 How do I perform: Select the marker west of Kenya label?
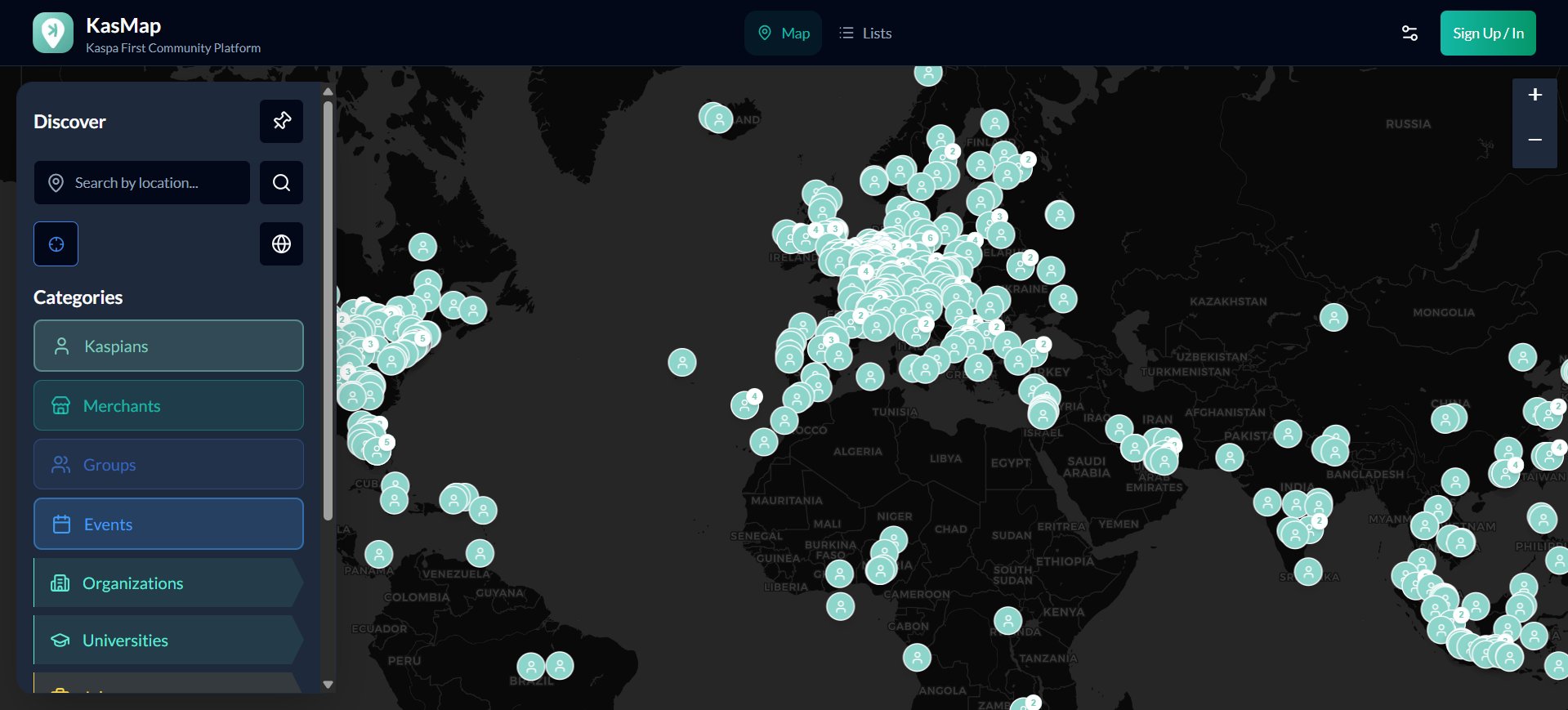pyautogui.click(x=1008, y=621)
